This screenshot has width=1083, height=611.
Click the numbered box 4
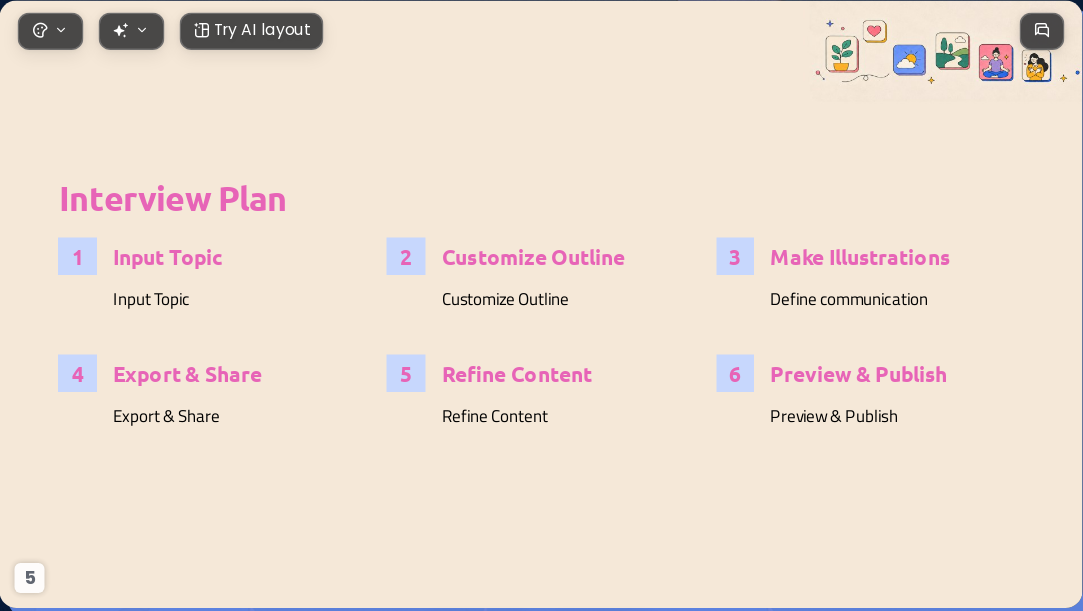pos(77,374)
